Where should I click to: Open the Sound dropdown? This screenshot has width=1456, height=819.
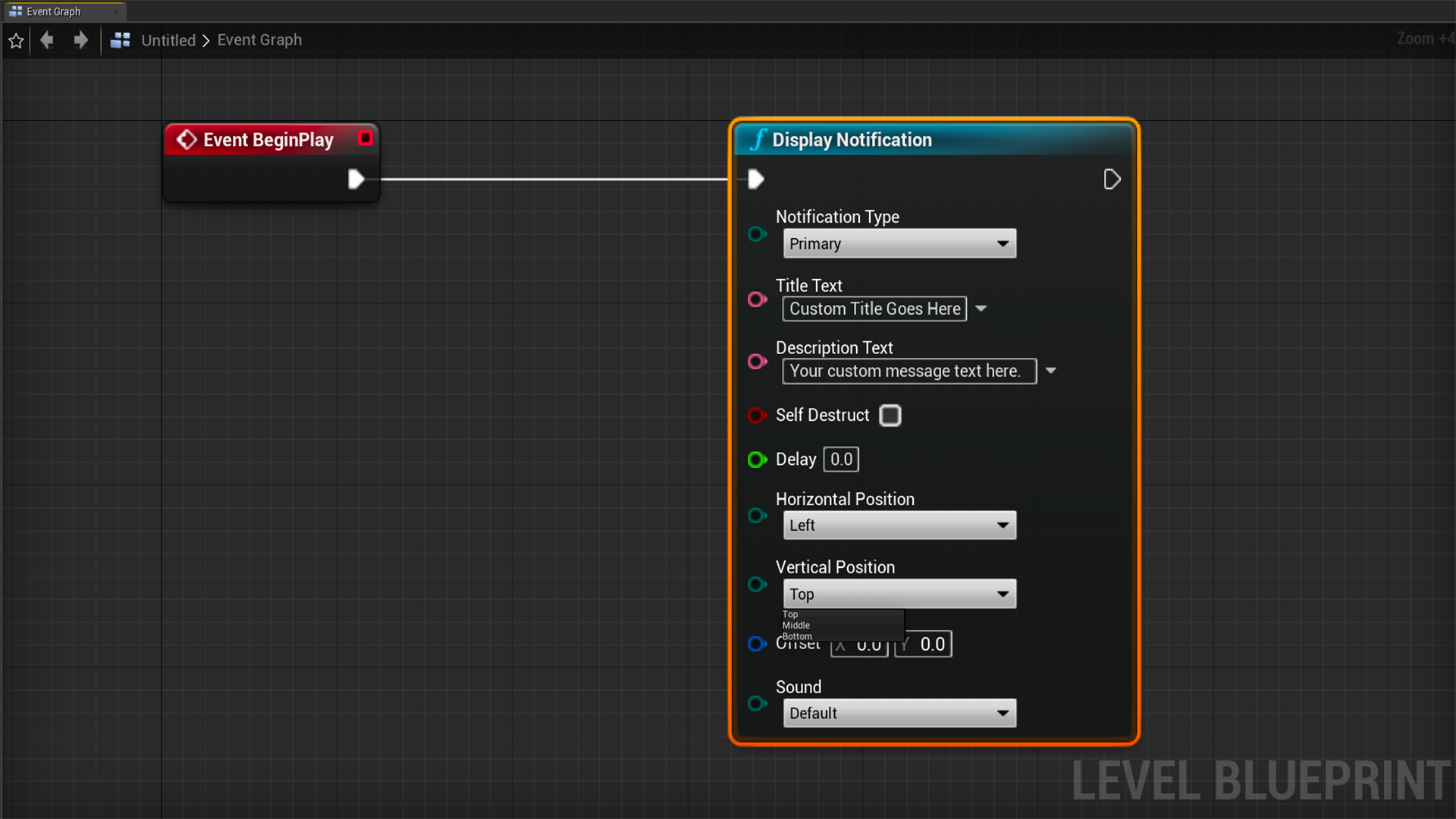899,713
